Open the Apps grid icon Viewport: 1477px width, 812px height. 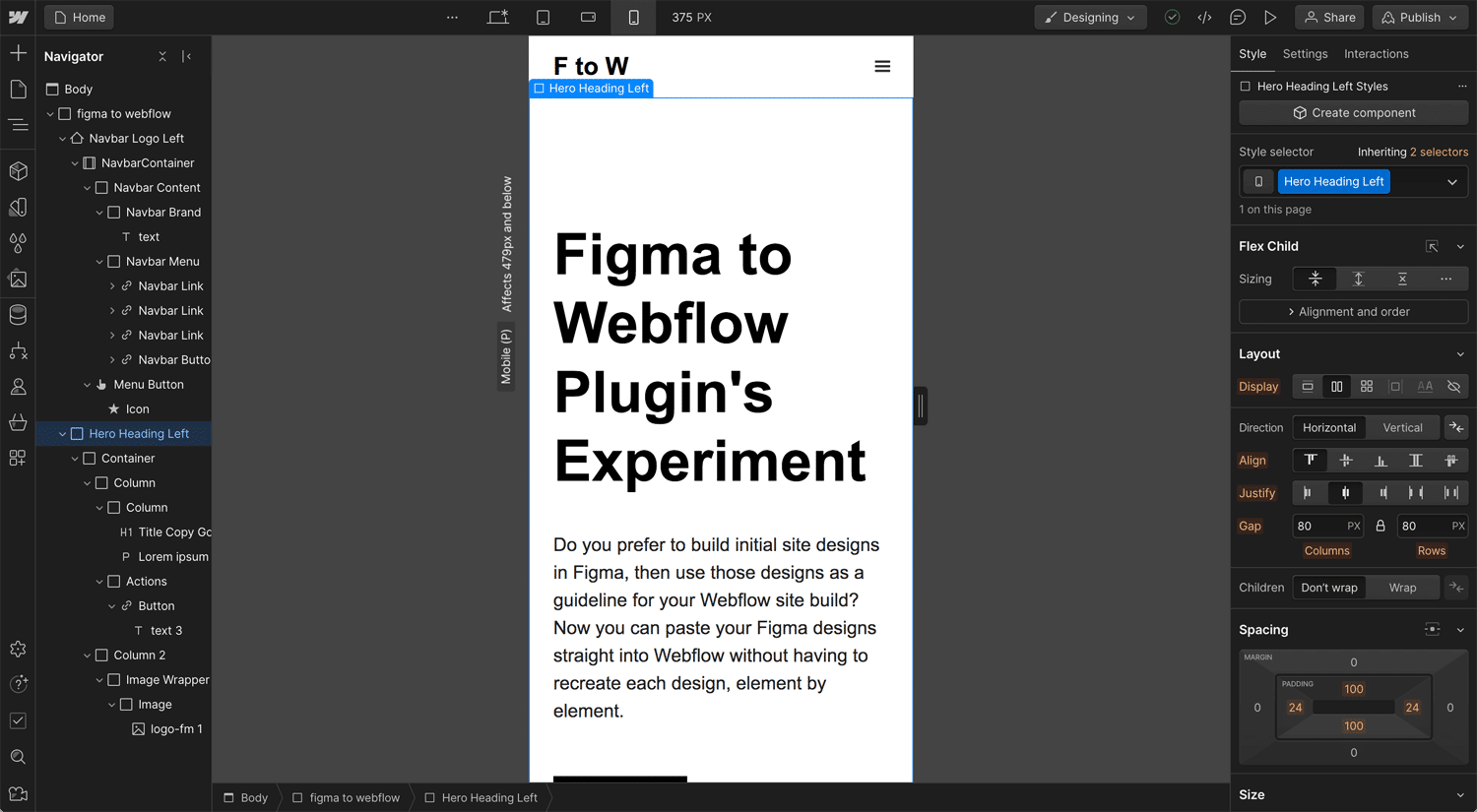pos(18,458)
